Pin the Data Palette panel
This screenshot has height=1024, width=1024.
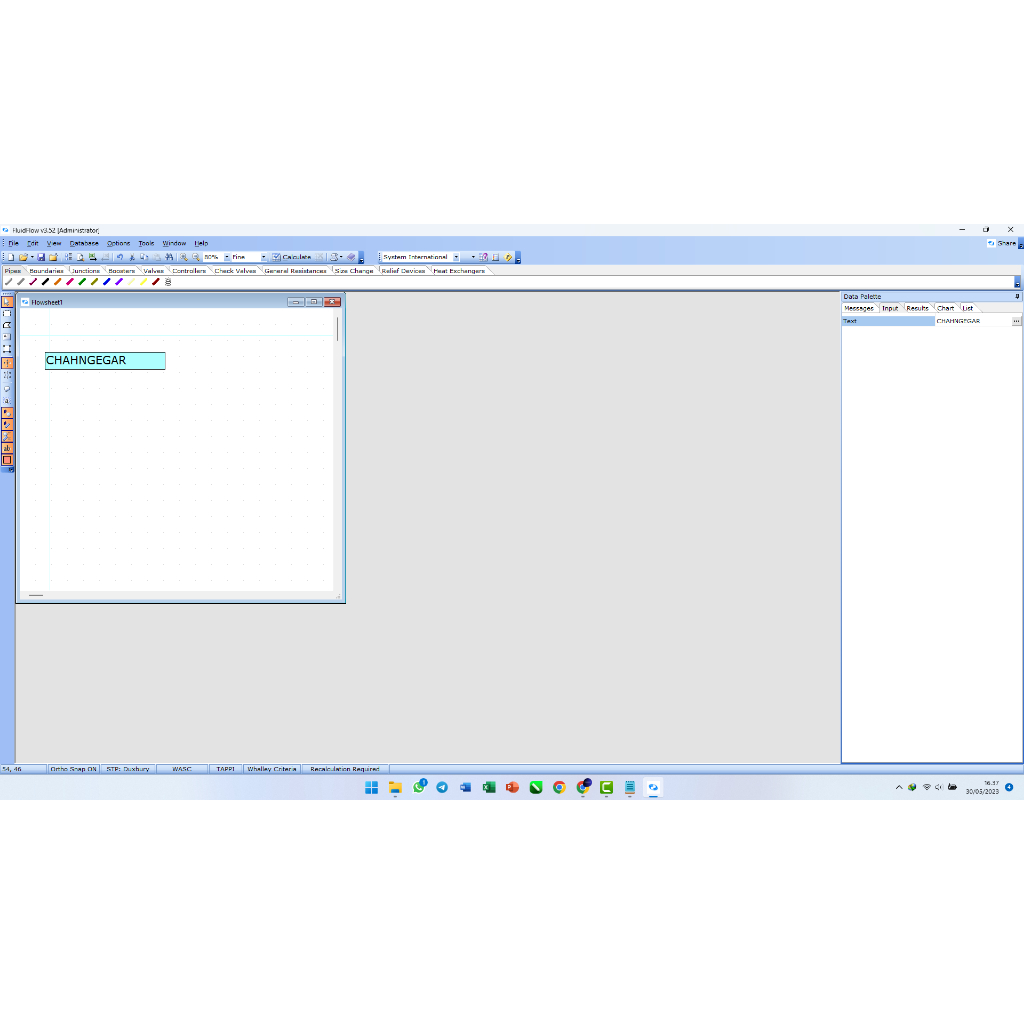click(1017, 296)
